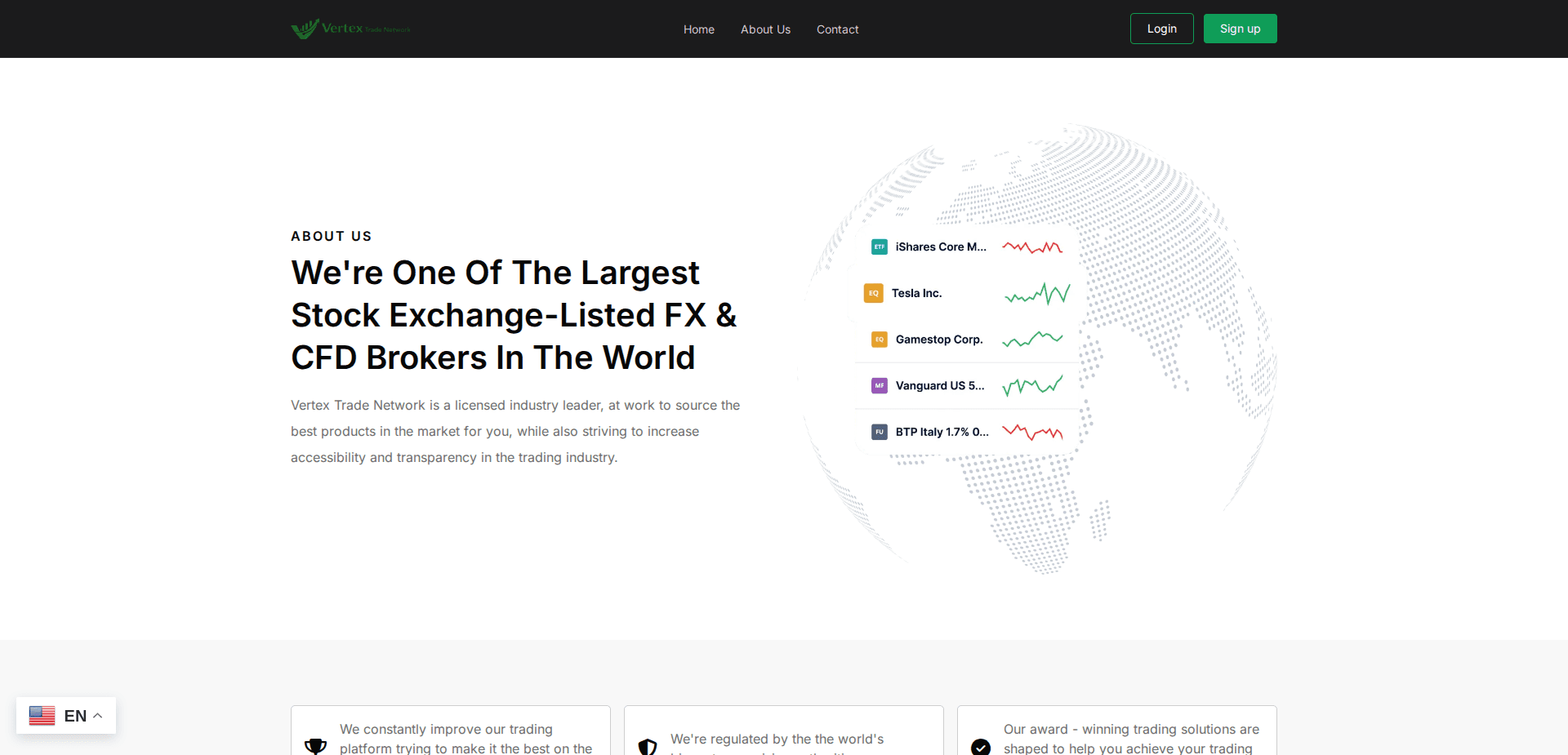Click the purple MF badge for Vanguard US 5
1568x755 pixels.
pos(879,385)
